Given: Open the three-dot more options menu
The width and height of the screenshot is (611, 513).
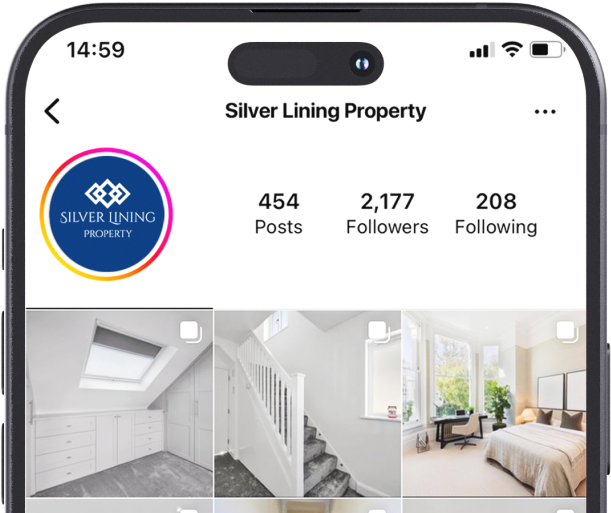Looking at the screenshot, I should (x=545, y=112).
